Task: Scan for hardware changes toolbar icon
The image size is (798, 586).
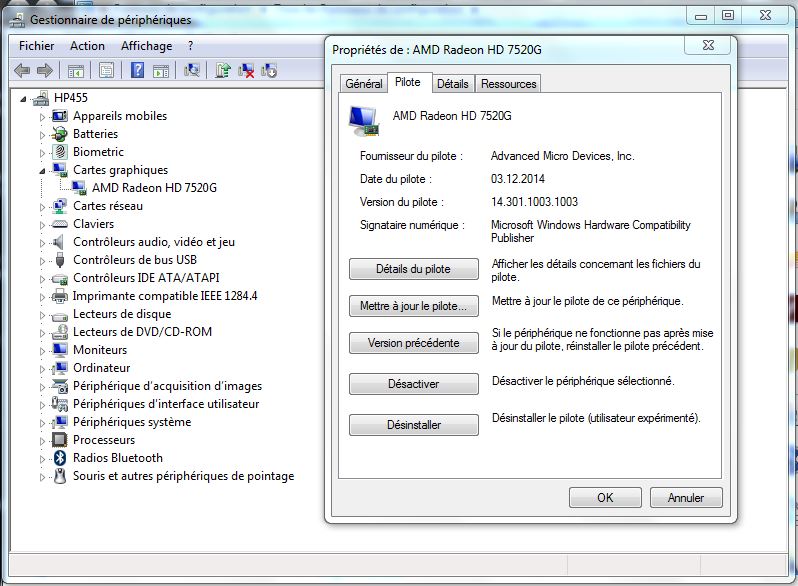Action: 192,70
